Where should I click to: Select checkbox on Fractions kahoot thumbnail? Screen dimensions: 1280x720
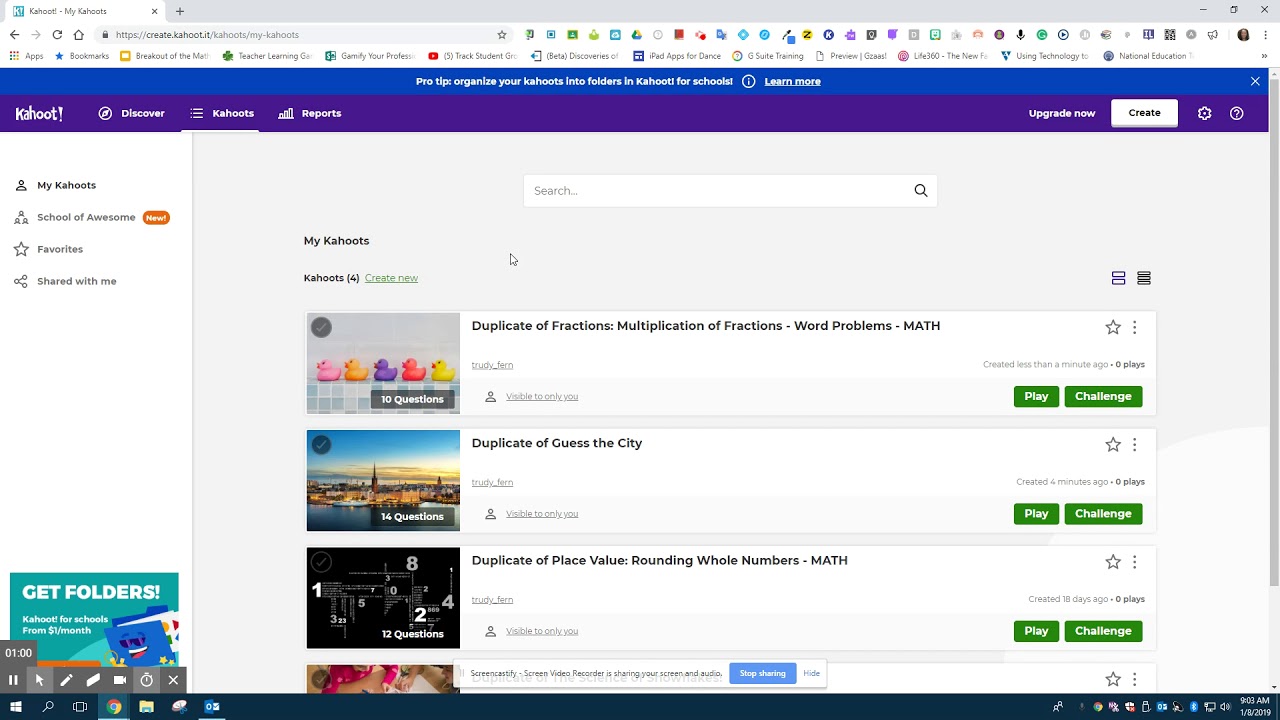tap(321, 327)
